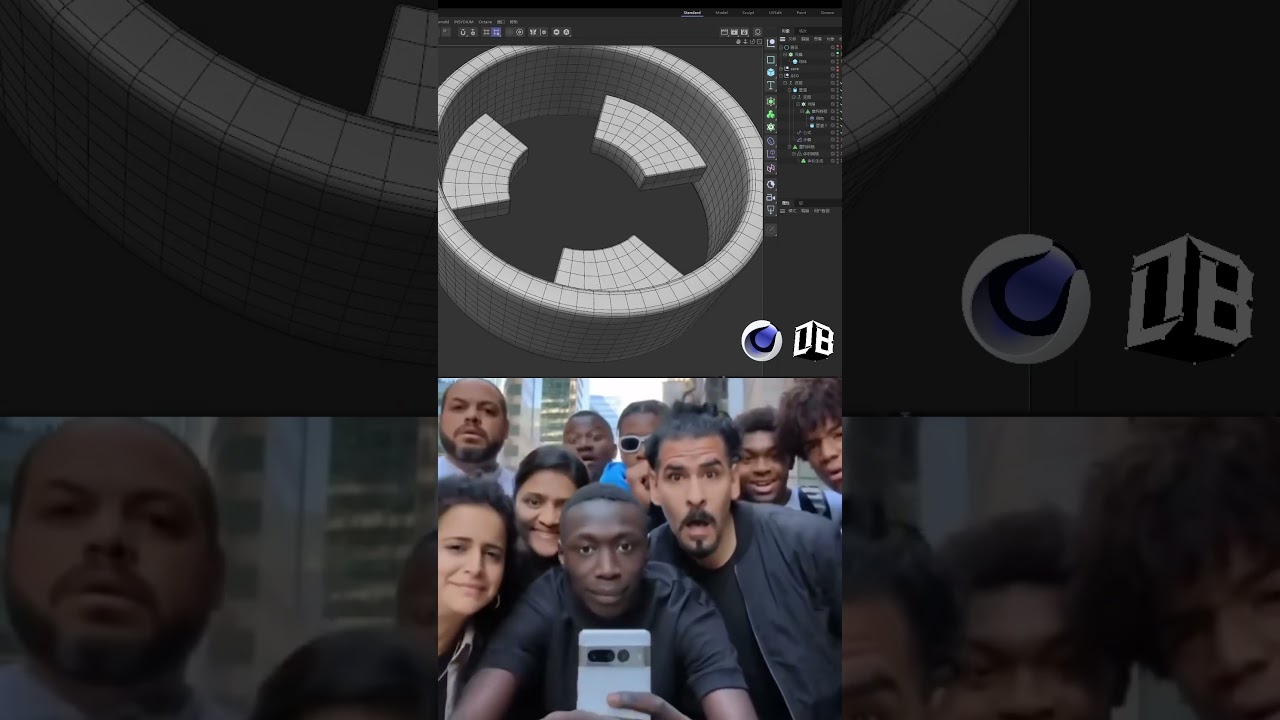This screenshot has height=720, width=1280.
Task: Click the Camera icon in the palette
Action: pyautogui.click(x=771, y=197)
